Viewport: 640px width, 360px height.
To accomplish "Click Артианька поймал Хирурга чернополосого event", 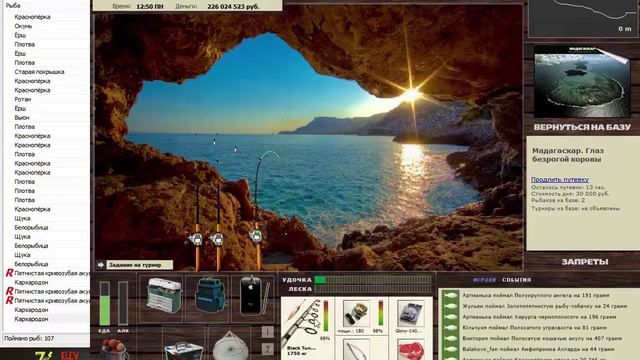I will click(539, 317).
